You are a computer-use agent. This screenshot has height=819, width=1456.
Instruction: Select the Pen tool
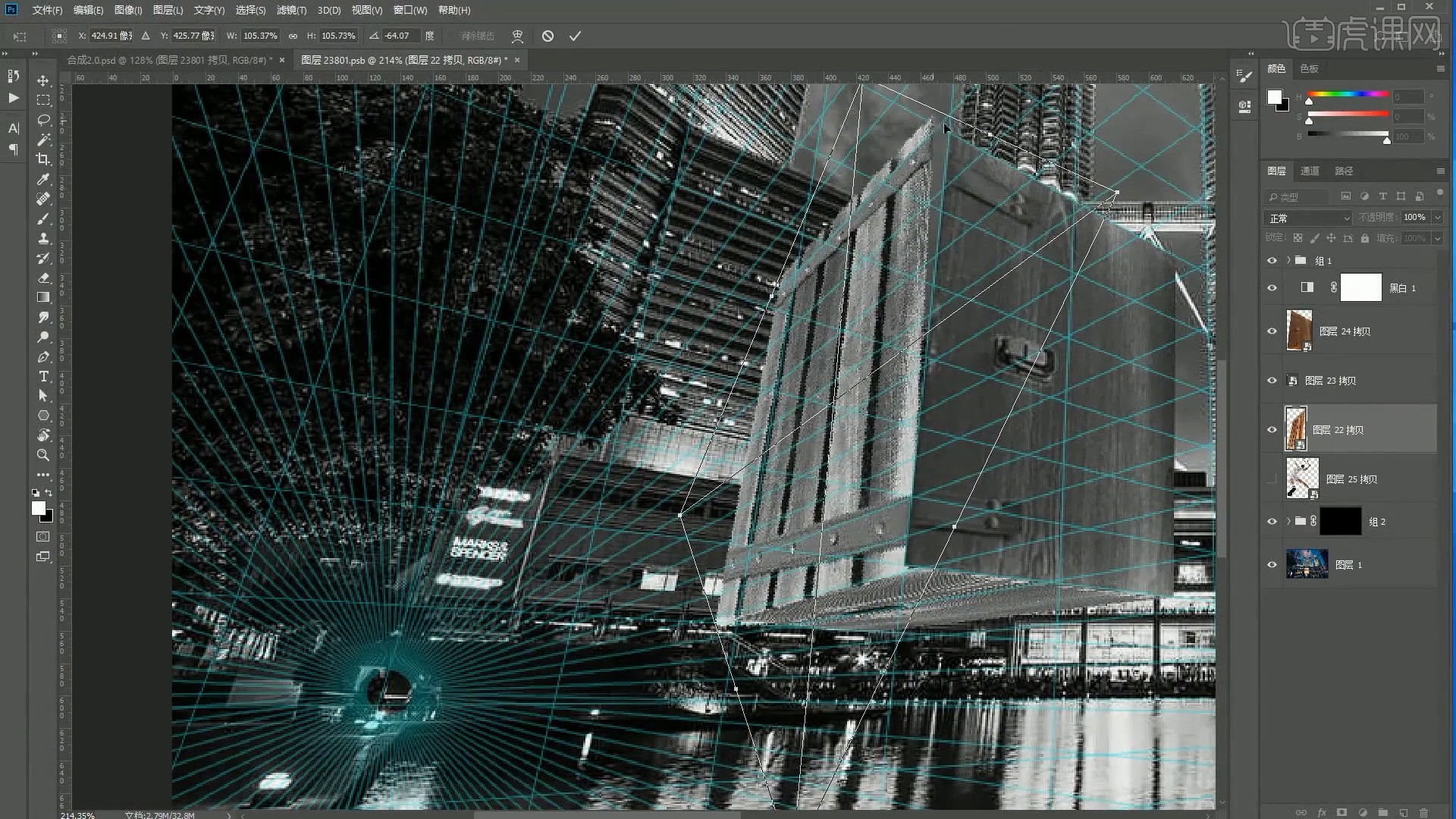(x=43, y=356)
